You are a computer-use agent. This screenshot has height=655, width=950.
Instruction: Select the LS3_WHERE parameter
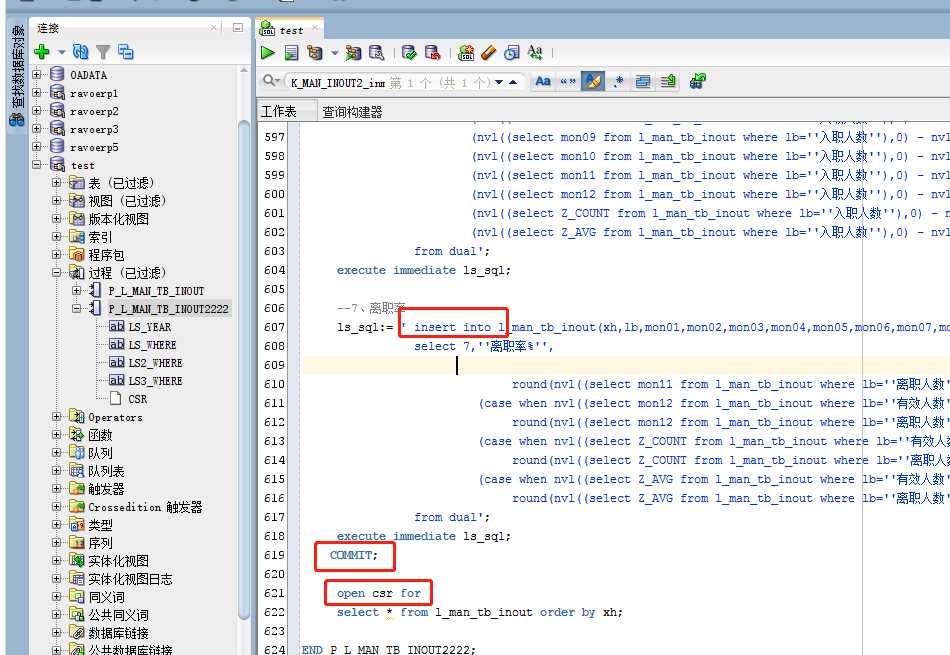[x=155, y=381]
